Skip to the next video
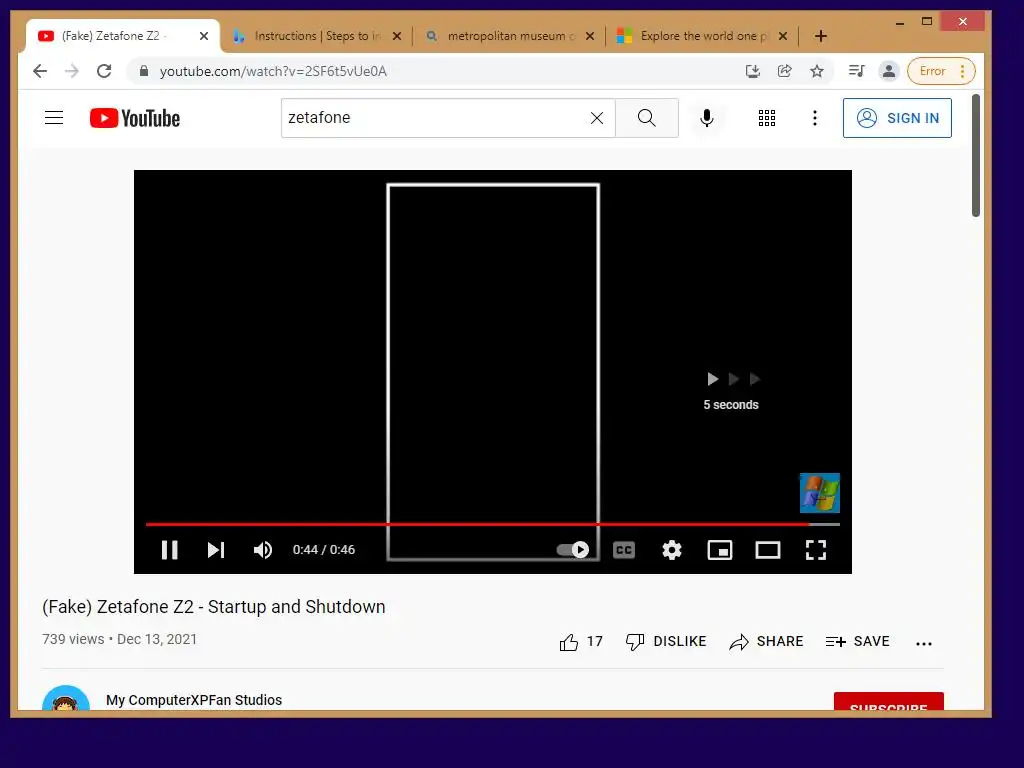This screenshot has width=1024, height=768. pyautogui.click(x=216, y=550)
